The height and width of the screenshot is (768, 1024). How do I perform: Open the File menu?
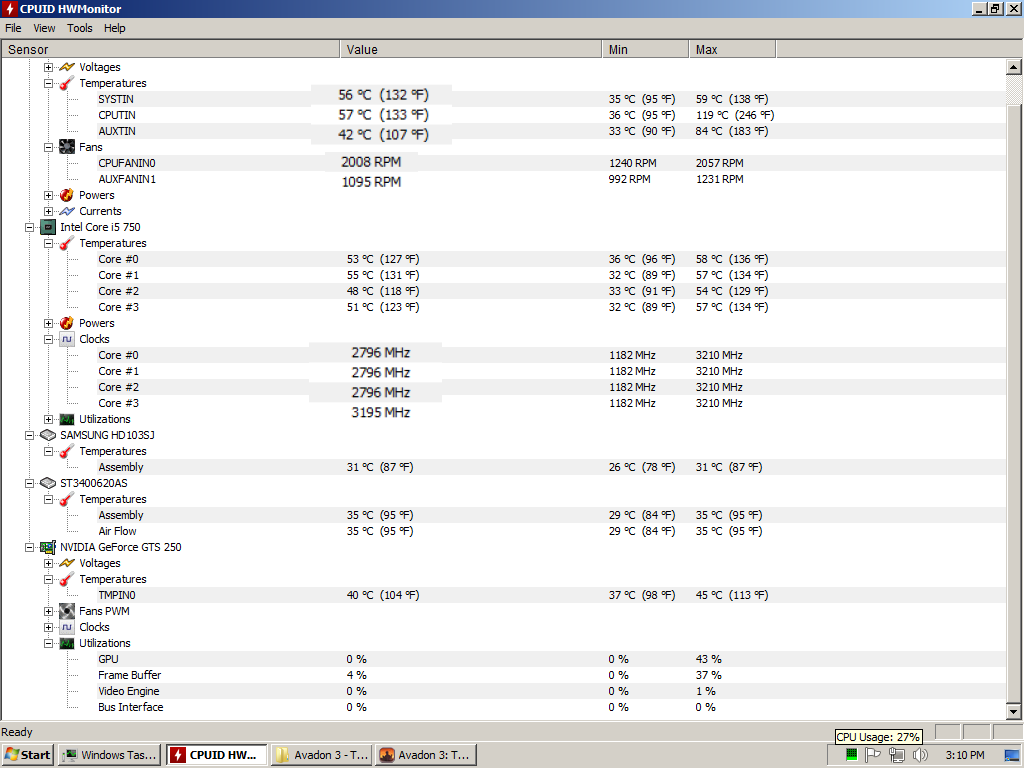[x=13, y=28]
